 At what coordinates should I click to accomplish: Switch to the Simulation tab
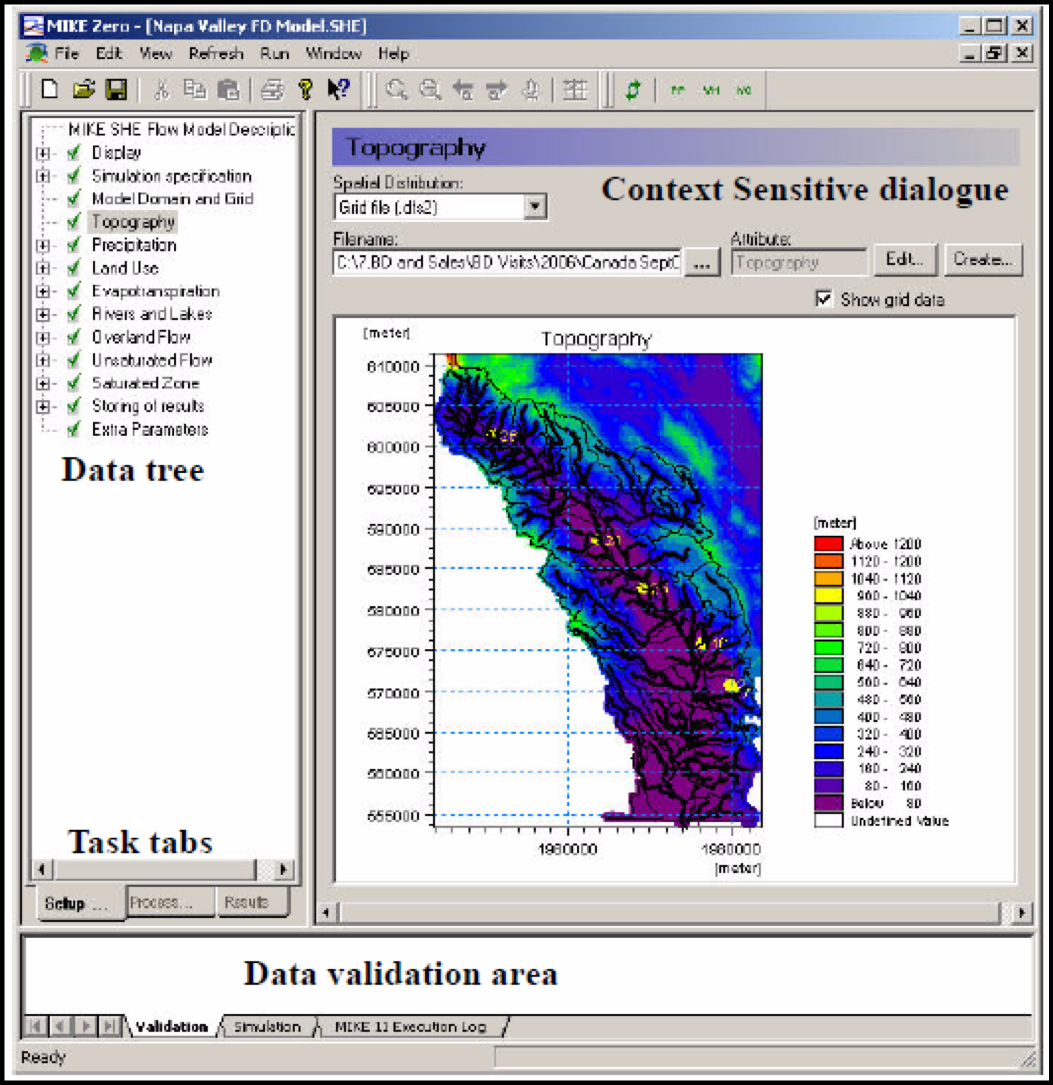(x=267, y=1026)
